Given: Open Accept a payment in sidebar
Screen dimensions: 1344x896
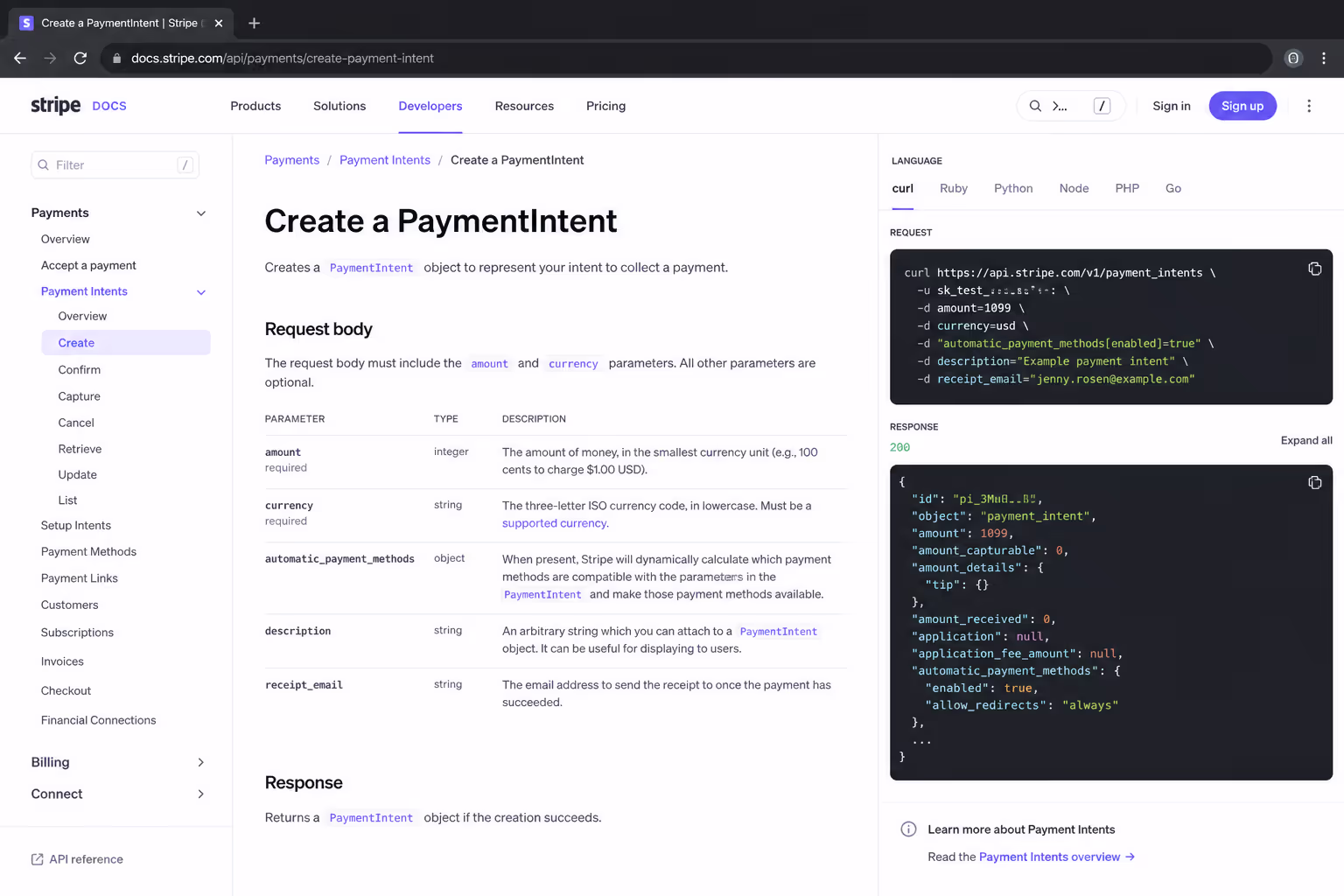Looking at the screenshot, I should pos(88,265).
